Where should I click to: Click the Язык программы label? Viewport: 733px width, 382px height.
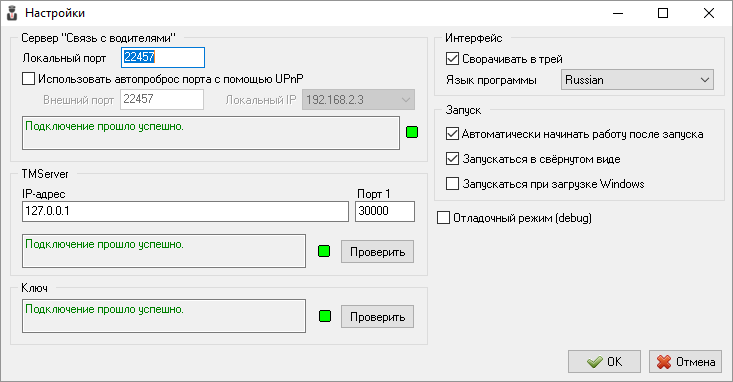pos(491,80)
